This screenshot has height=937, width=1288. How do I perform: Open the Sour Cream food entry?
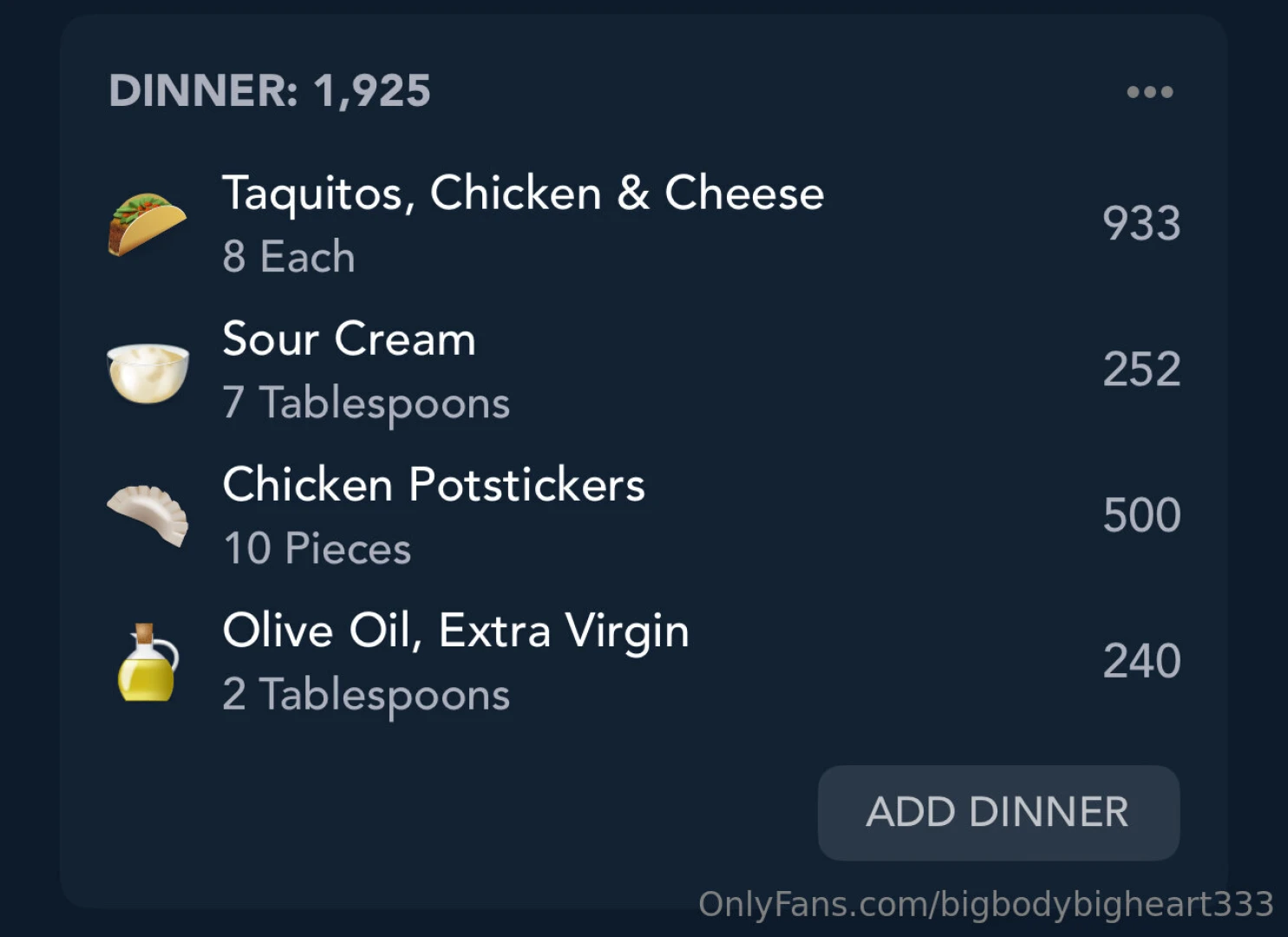pos(349,338)
